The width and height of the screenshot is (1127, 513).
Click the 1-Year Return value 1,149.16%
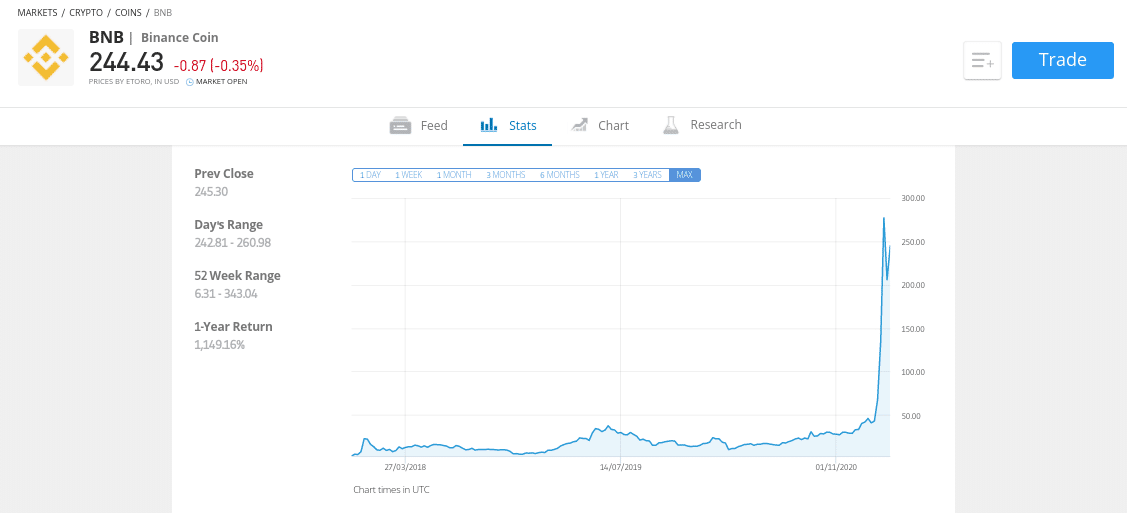pos(219,345)
